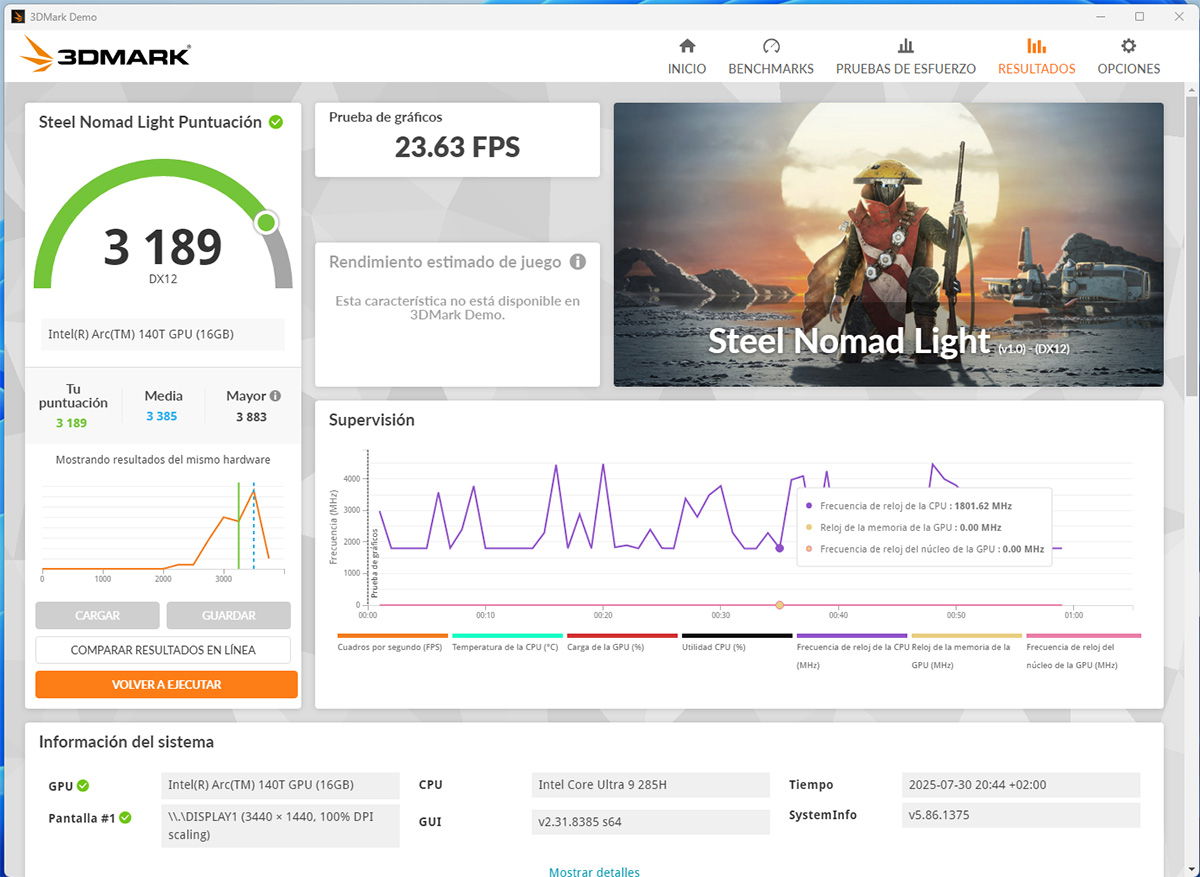1200x877 pixels.
Task: Click the Mayor label above 3 883
Action: tap(246, 396)
